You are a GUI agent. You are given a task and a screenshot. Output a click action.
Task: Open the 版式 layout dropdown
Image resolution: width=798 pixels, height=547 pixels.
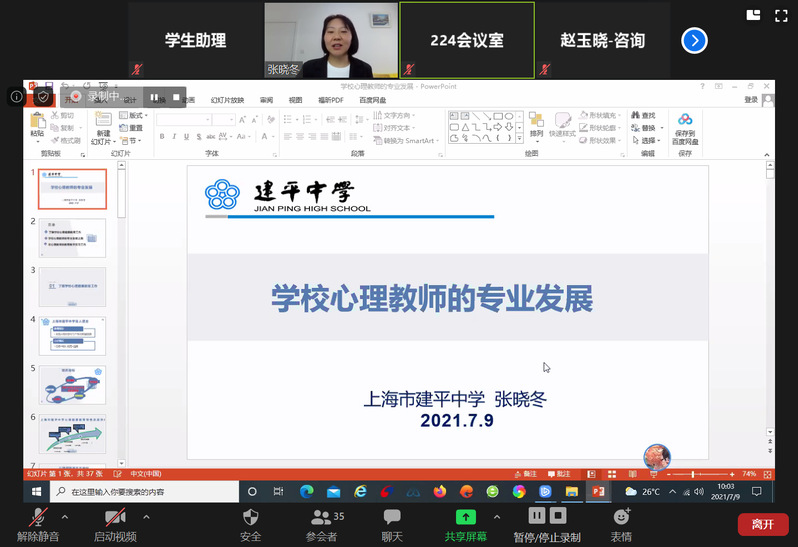135,116
